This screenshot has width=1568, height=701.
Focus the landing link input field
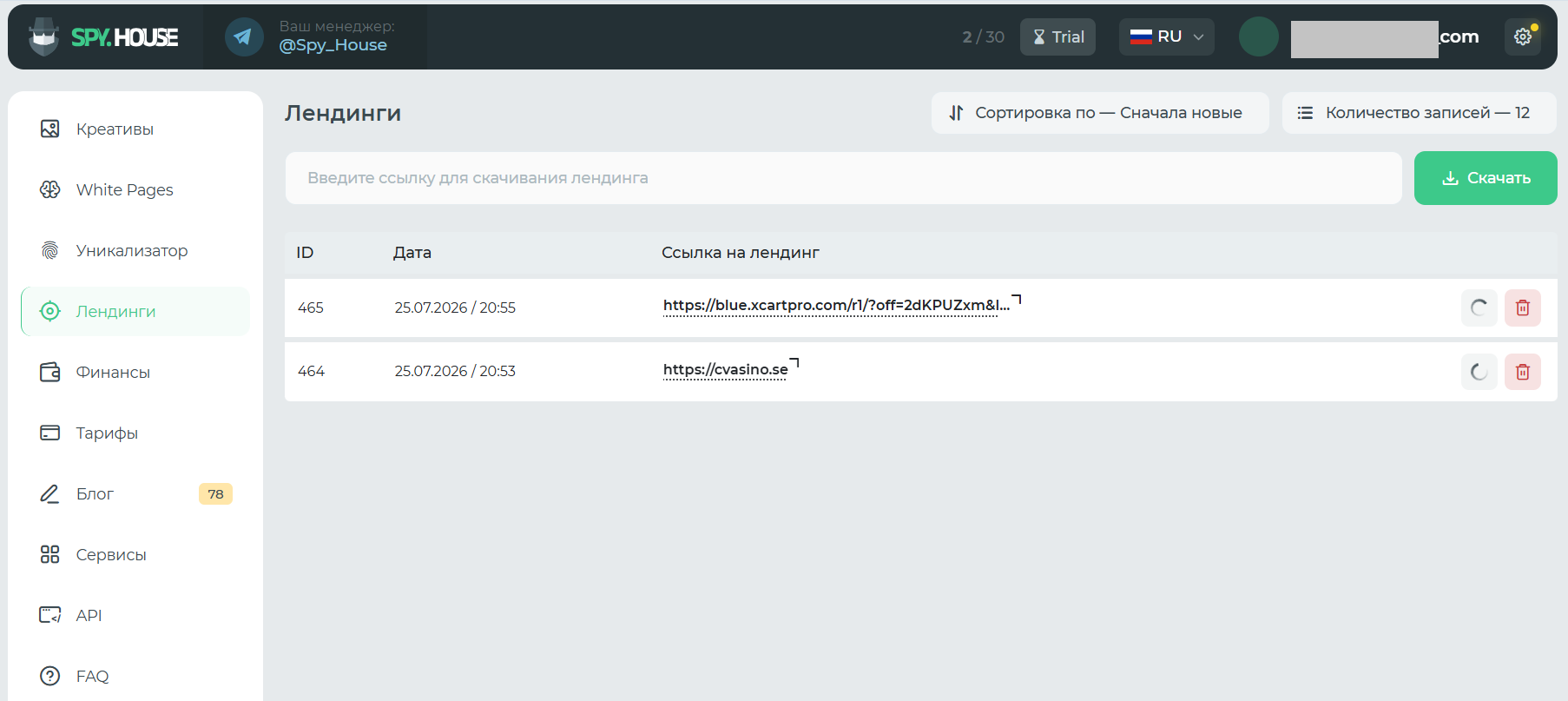tap(843, 178)
